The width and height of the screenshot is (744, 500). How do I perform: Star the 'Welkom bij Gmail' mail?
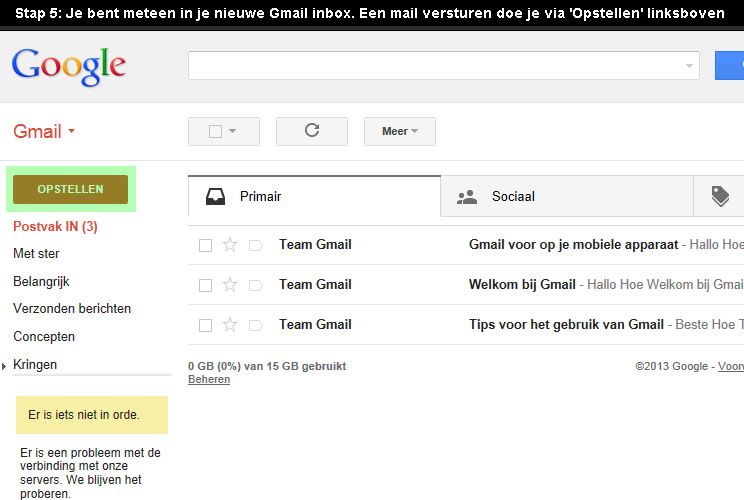click(230, 285)
